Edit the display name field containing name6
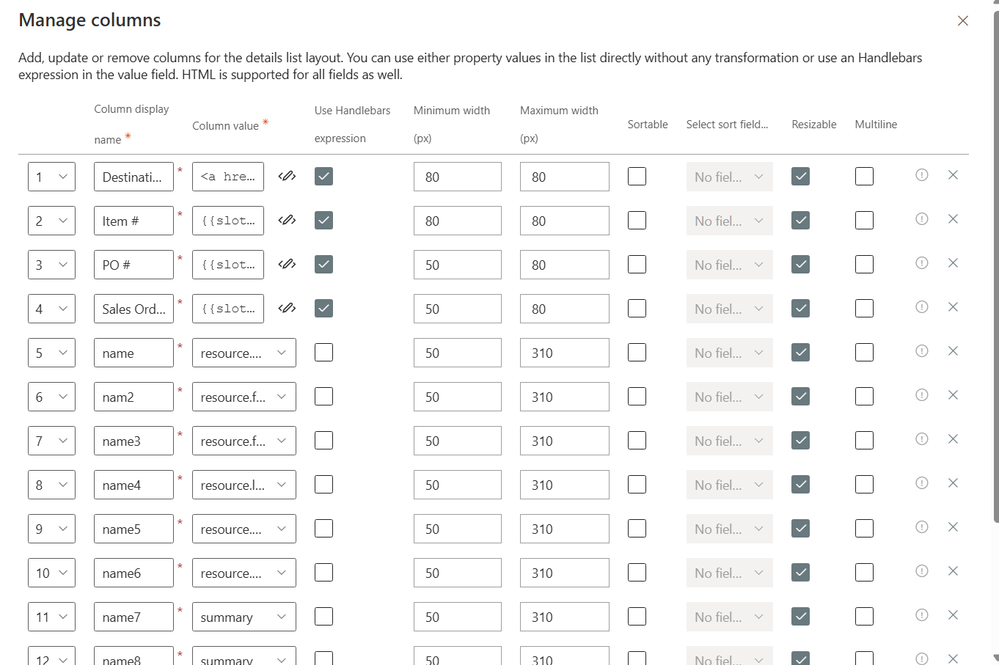999x665 pixels. [134, 573]
